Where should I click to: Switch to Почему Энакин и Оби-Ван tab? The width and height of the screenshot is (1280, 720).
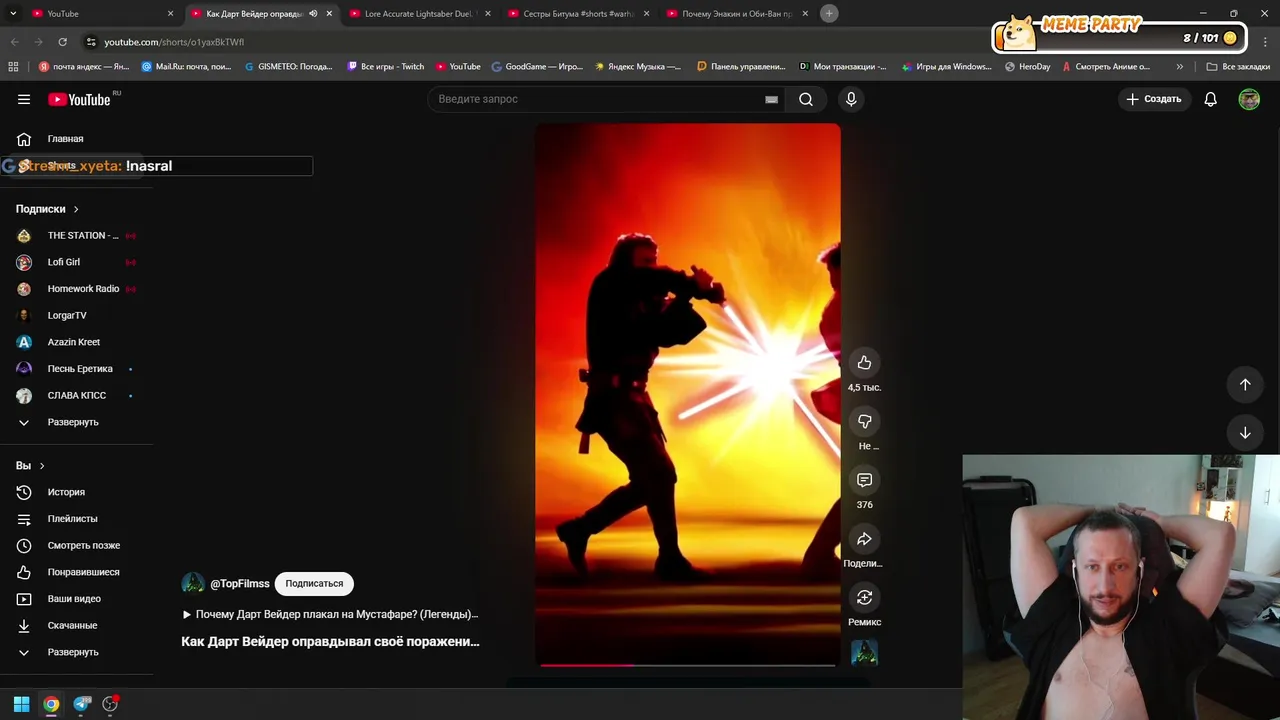click(739, 14)
